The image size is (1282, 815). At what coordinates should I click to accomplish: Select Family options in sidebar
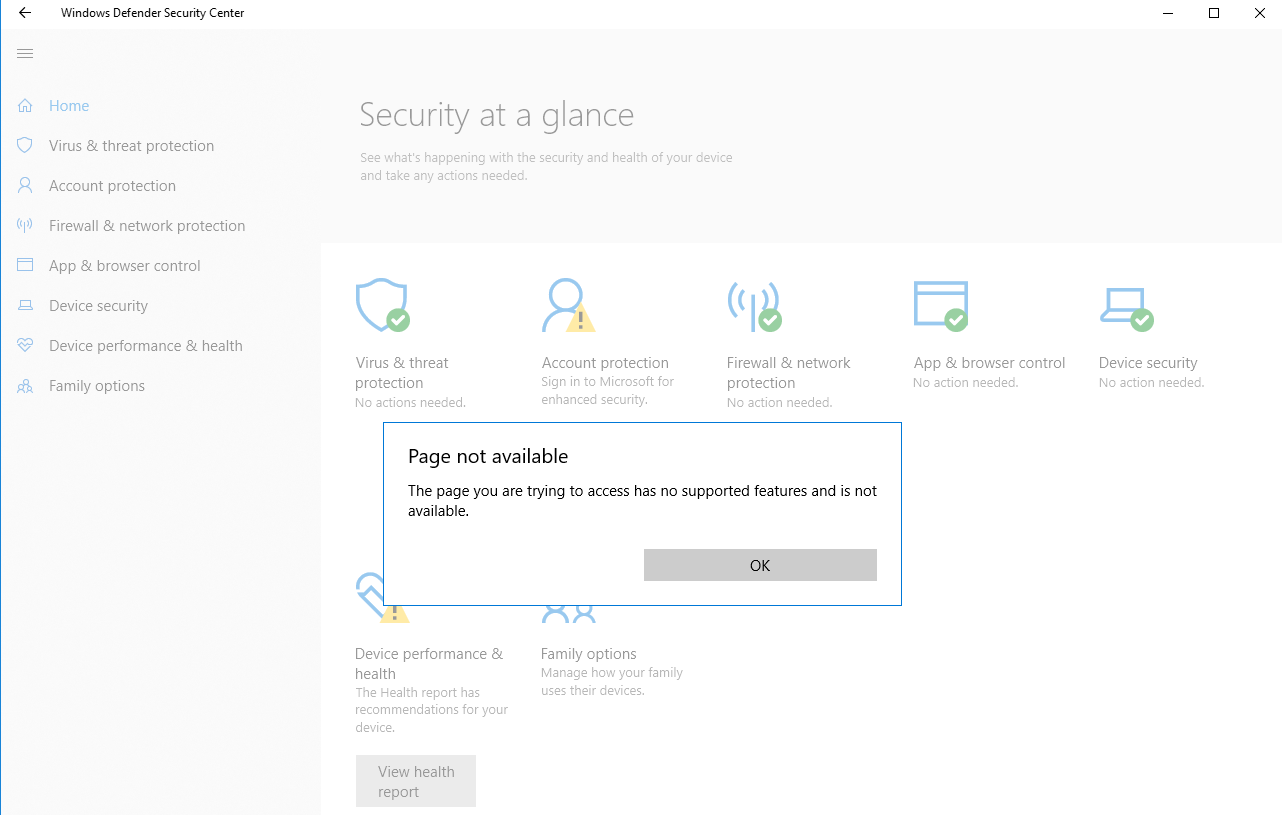pos(97,385)
